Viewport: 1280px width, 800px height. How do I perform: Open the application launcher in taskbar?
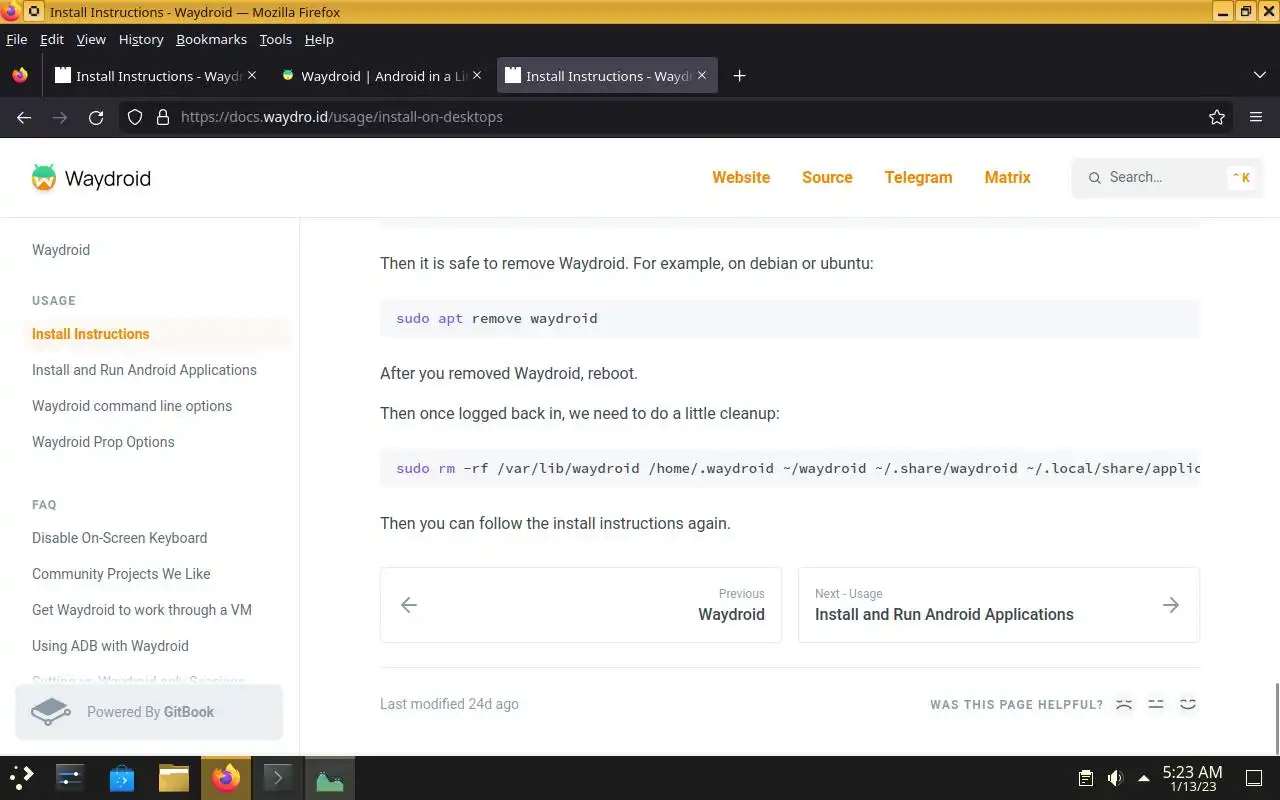point(22,777)
